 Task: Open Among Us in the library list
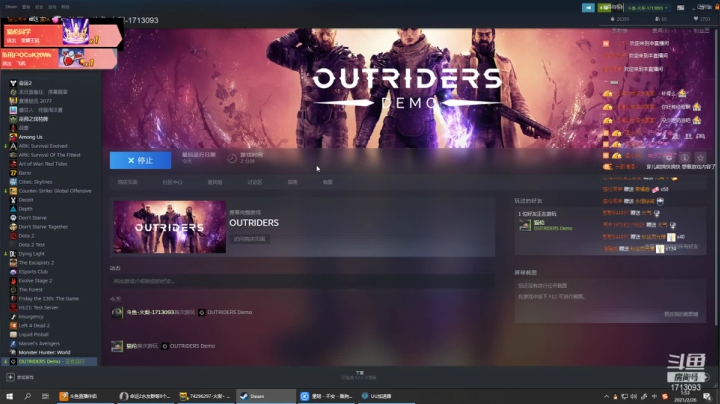(30, 137)
